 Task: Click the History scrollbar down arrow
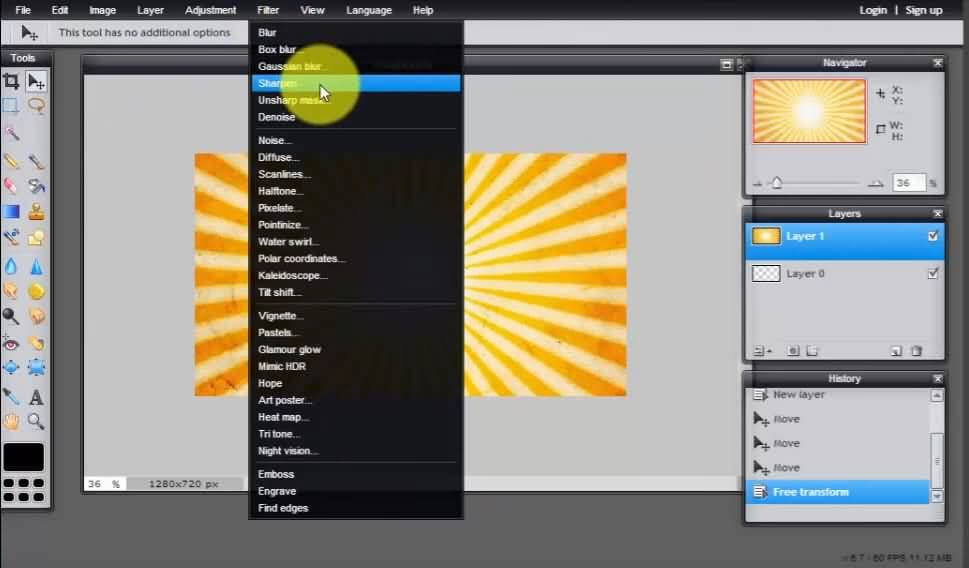pyautogui.click(x=937, y=496)
